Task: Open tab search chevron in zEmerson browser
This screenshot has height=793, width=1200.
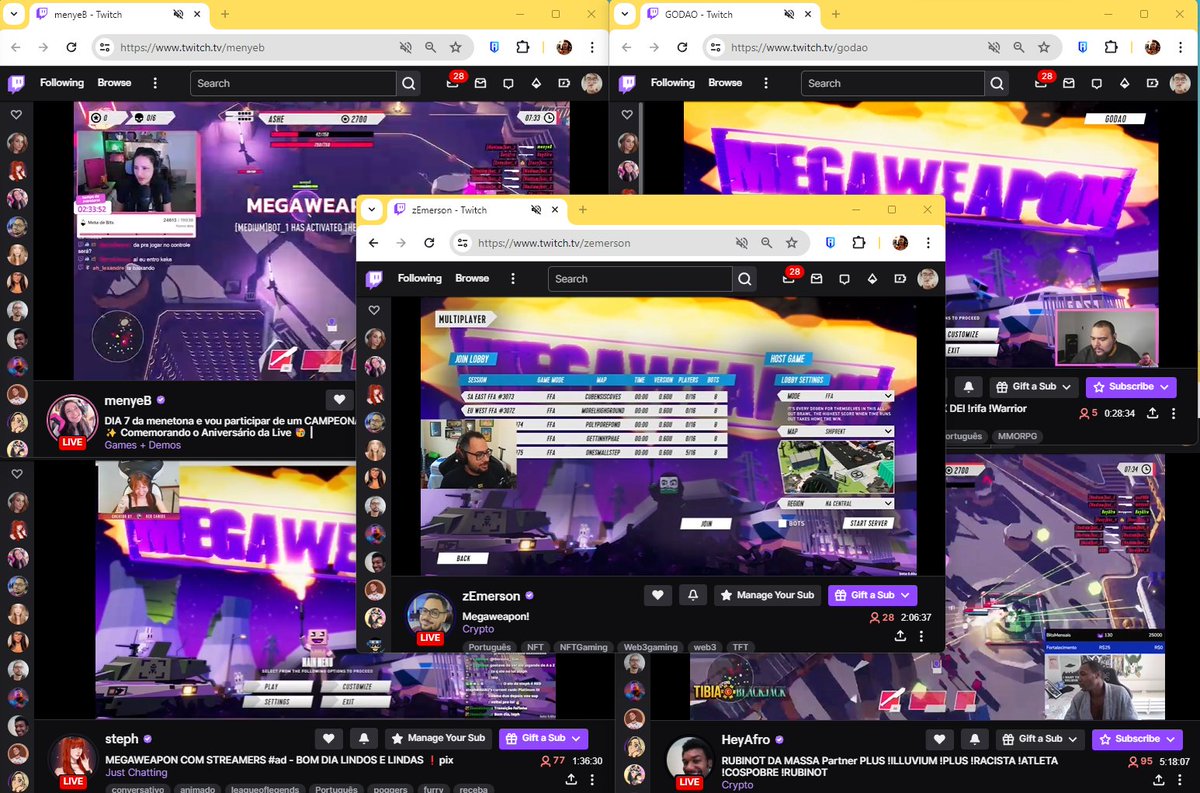Action: click(x=371, y=209)
